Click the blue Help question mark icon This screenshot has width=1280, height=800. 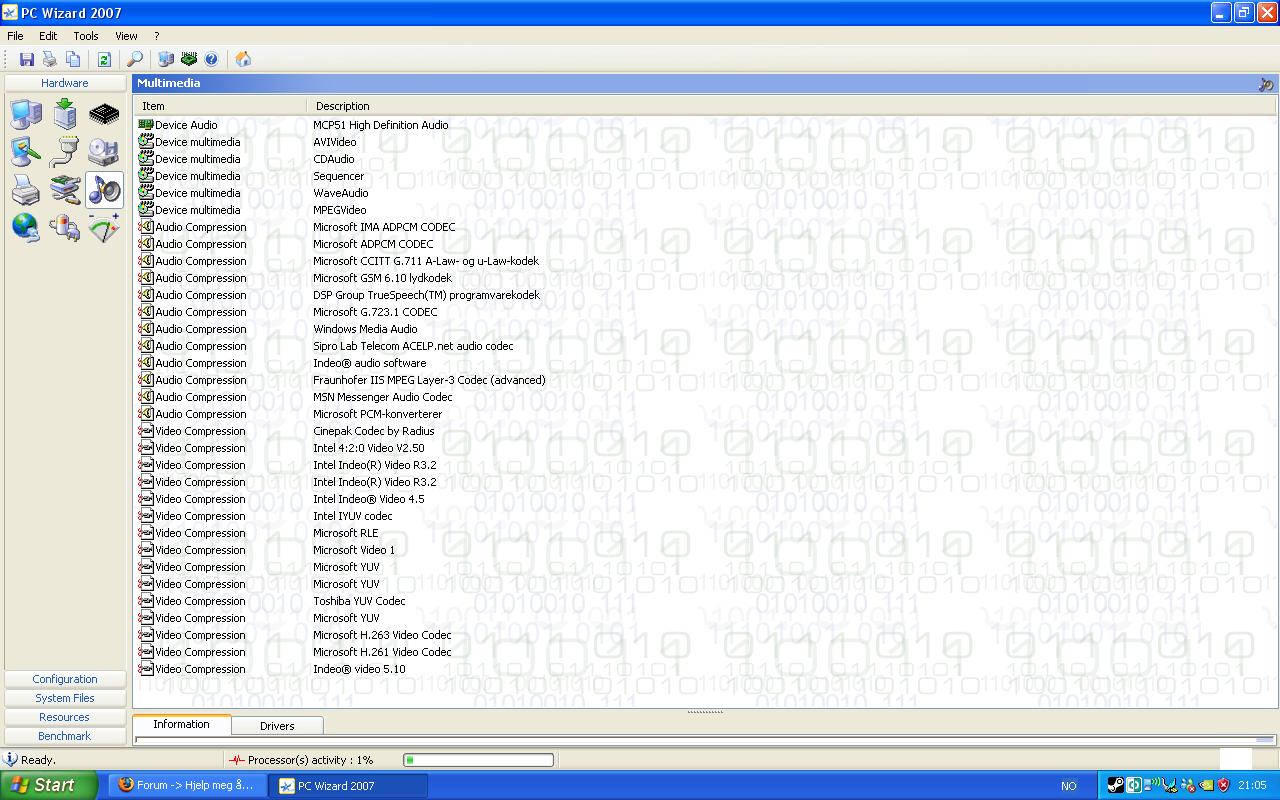[x=211, y=59]
